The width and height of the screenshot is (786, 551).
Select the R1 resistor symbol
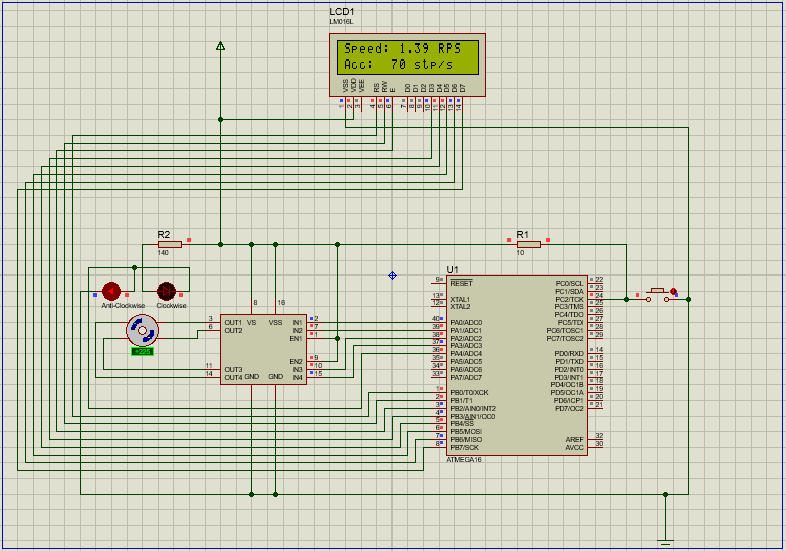pyautogui.click(x=529, y=244)
